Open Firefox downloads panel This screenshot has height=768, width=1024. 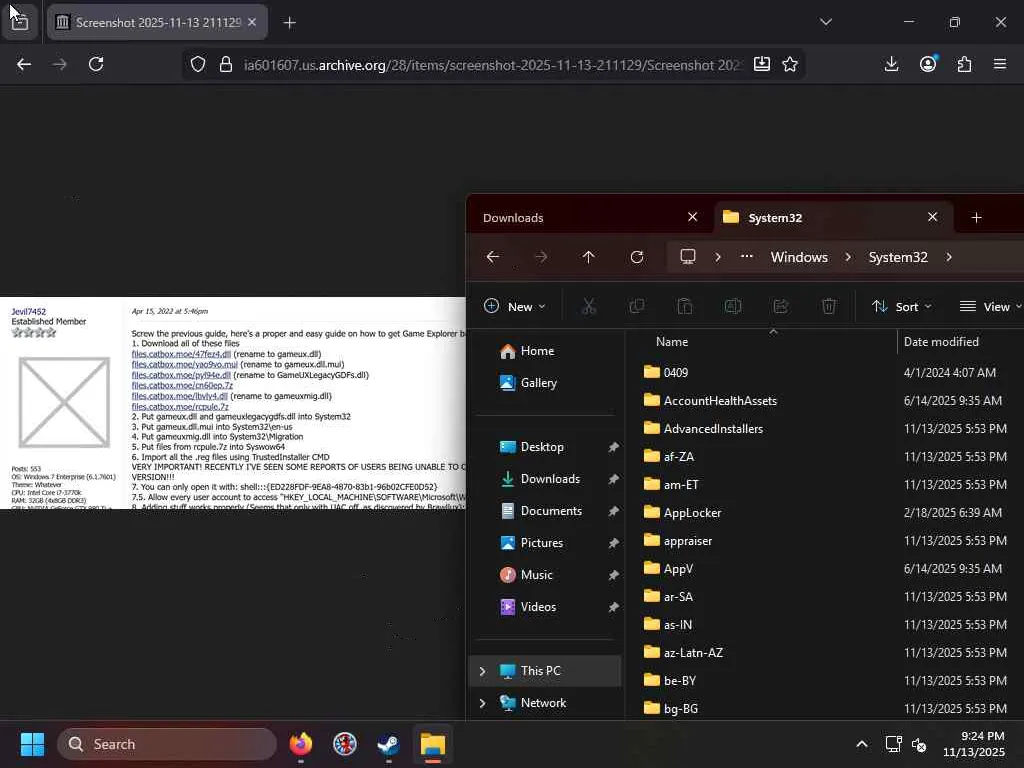coord(891,64)
